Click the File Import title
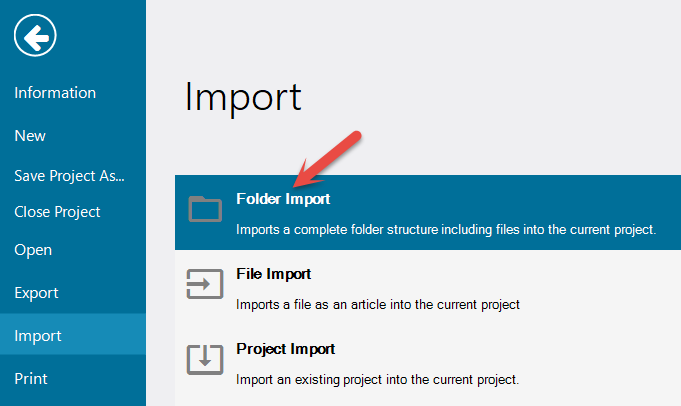This screenshot has height=406, width=681. [273, 274]
